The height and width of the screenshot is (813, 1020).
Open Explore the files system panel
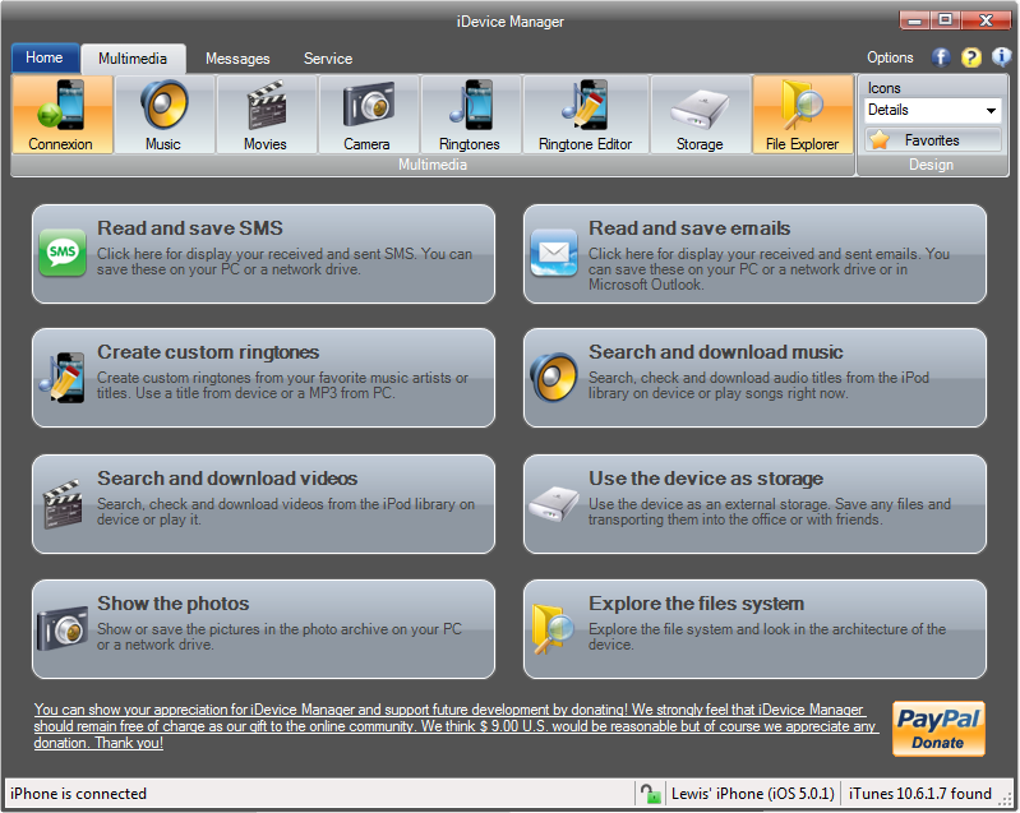(755, 629)
